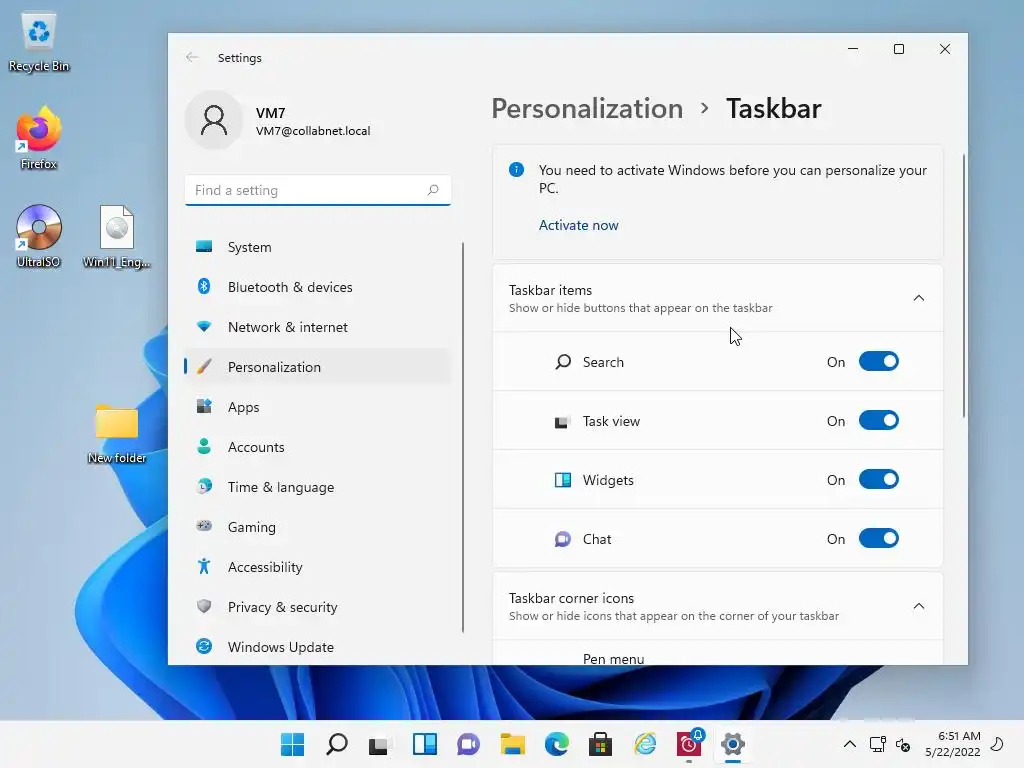Open Accounts settings category
Viewport: 1024px width, 768px height.
click(317, 447)
